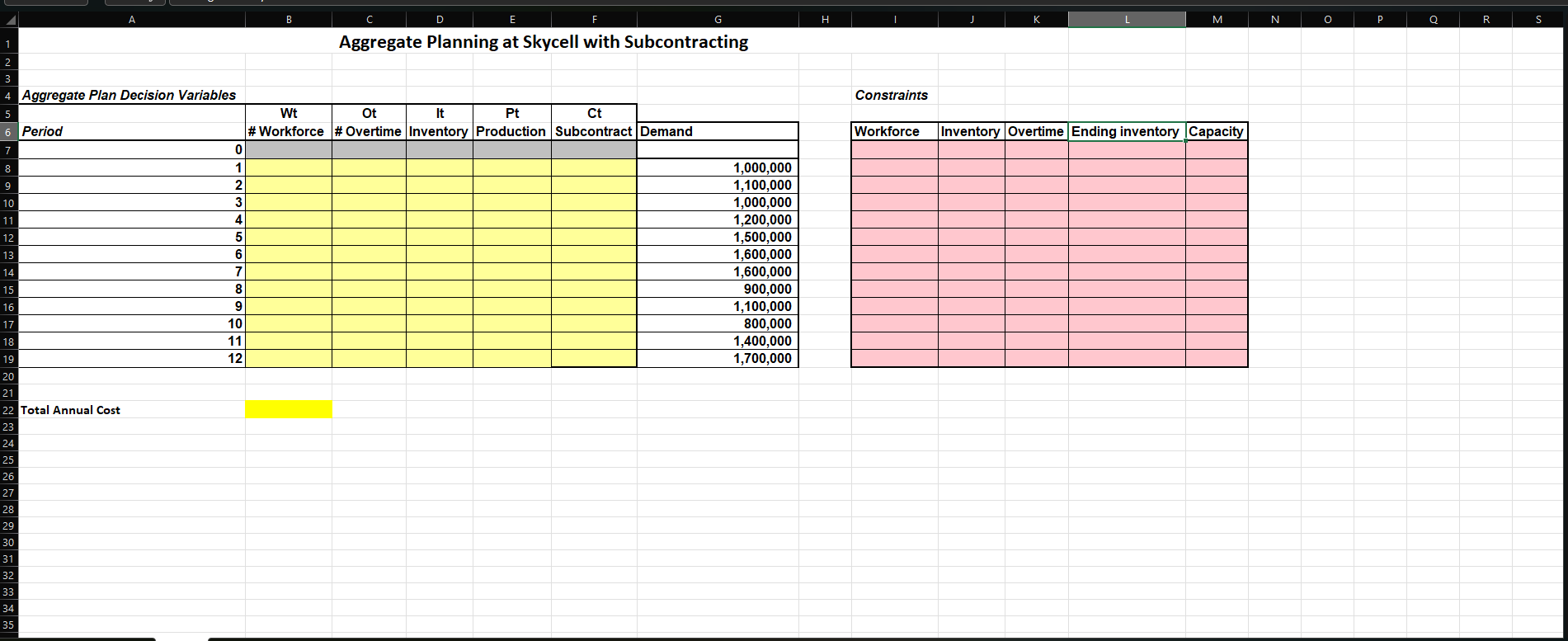Click the gray # Overtime cell for period 0
This screenshot has width=1568, height=641.
(369, 149)
